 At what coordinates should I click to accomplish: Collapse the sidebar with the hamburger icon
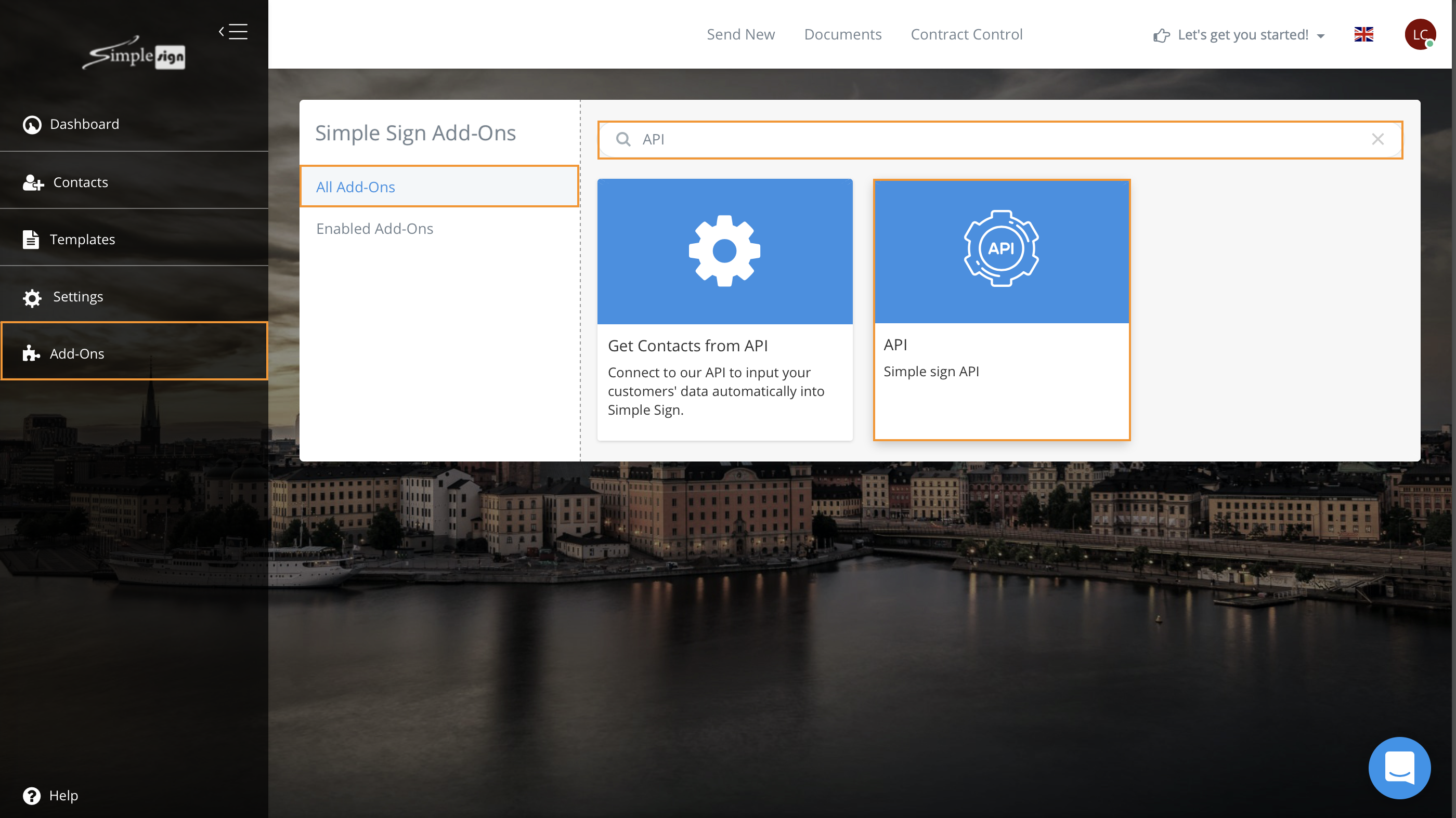pos(233,32)
